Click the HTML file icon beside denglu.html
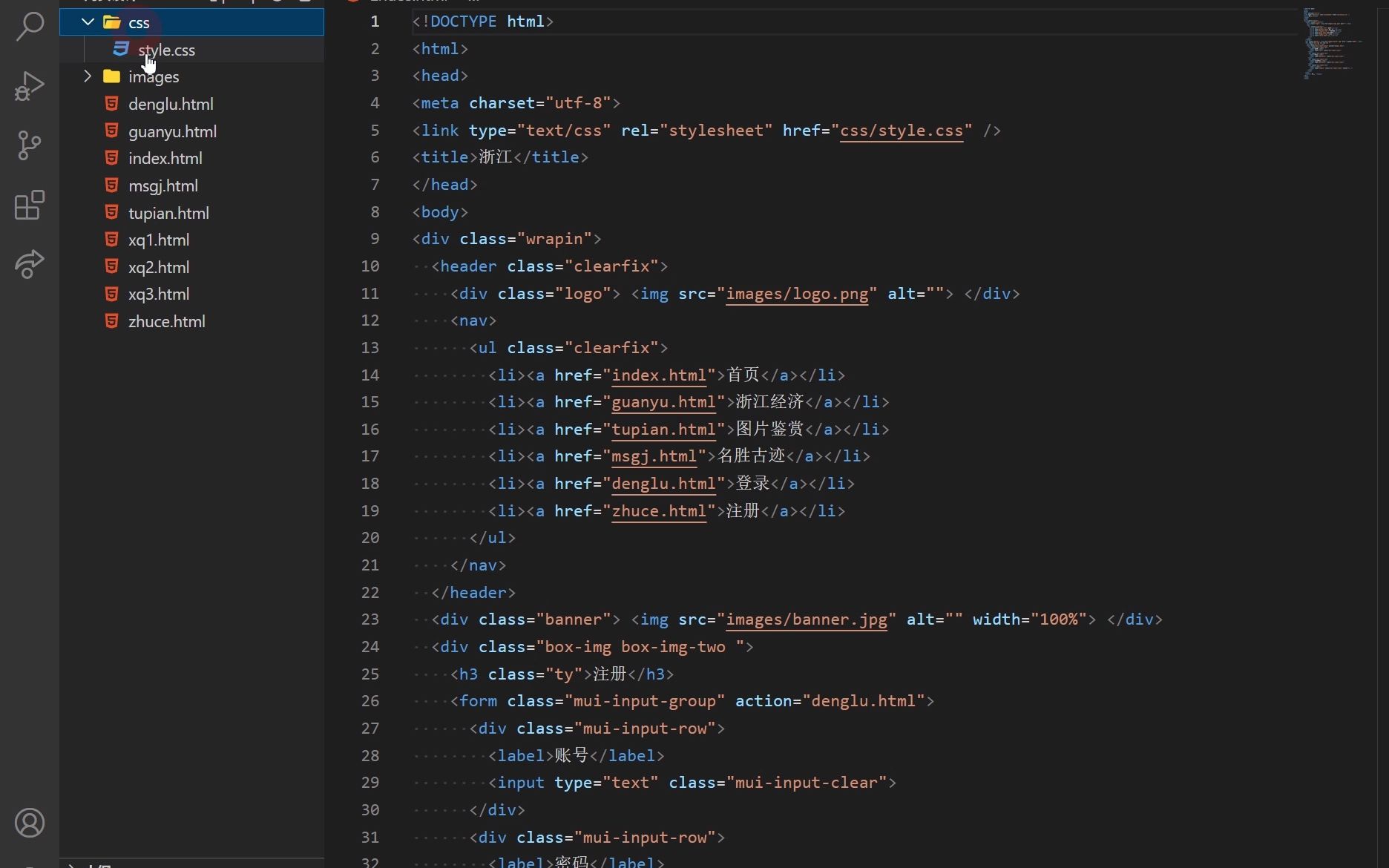The height and width of the screenshot is (868, 1389). 111,104
